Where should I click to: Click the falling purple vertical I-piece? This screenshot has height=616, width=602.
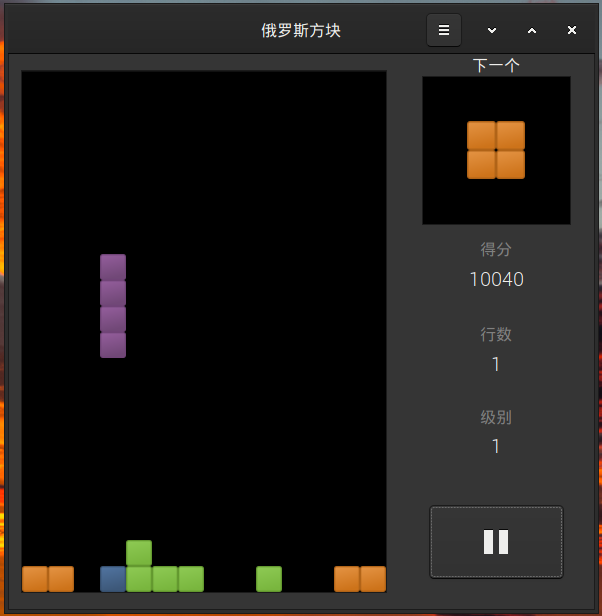(113, 306)
